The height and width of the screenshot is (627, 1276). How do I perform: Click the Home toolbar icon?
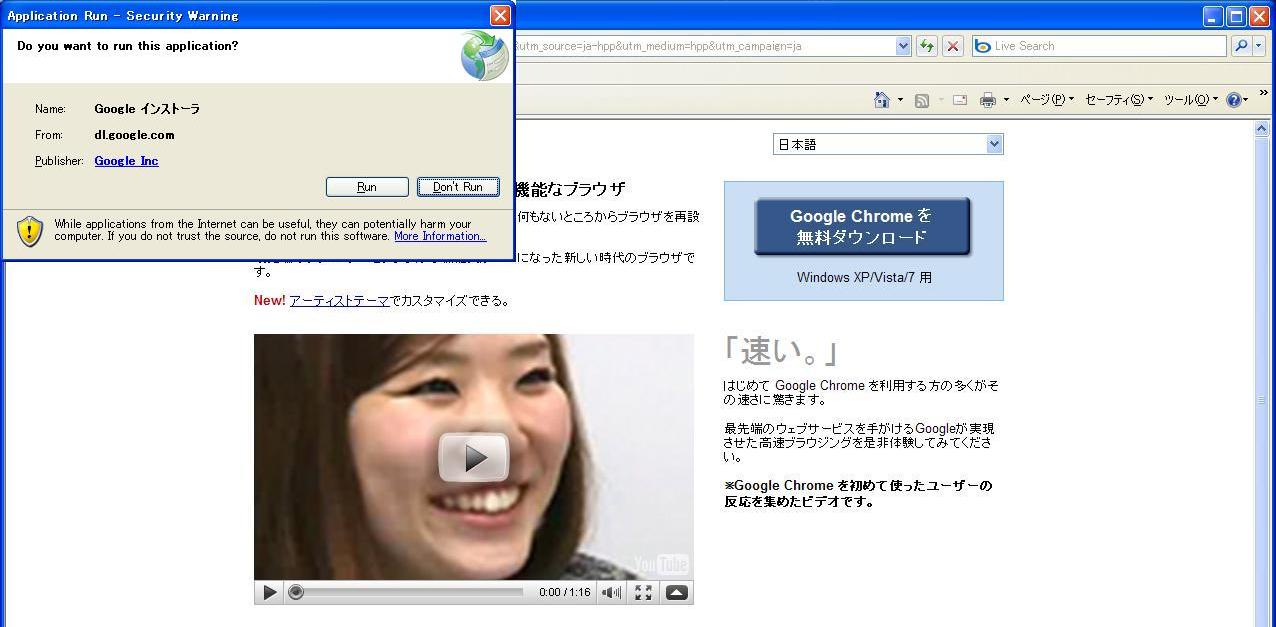tap(881, 99)
